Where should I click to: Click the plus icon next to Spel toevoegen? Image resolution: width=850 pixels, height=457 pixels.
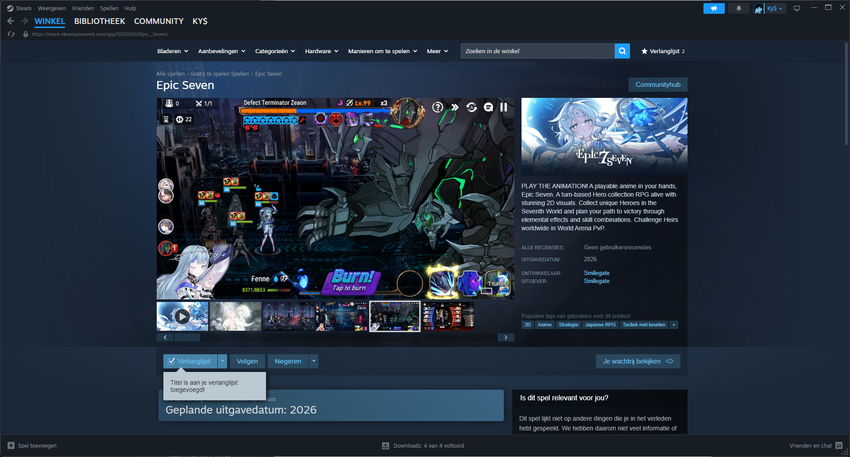11,446
